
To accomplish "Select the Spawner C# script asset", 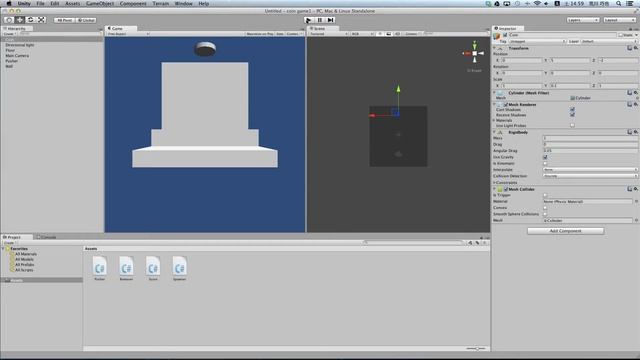I will pyautogui.click(x=180, y=268).
